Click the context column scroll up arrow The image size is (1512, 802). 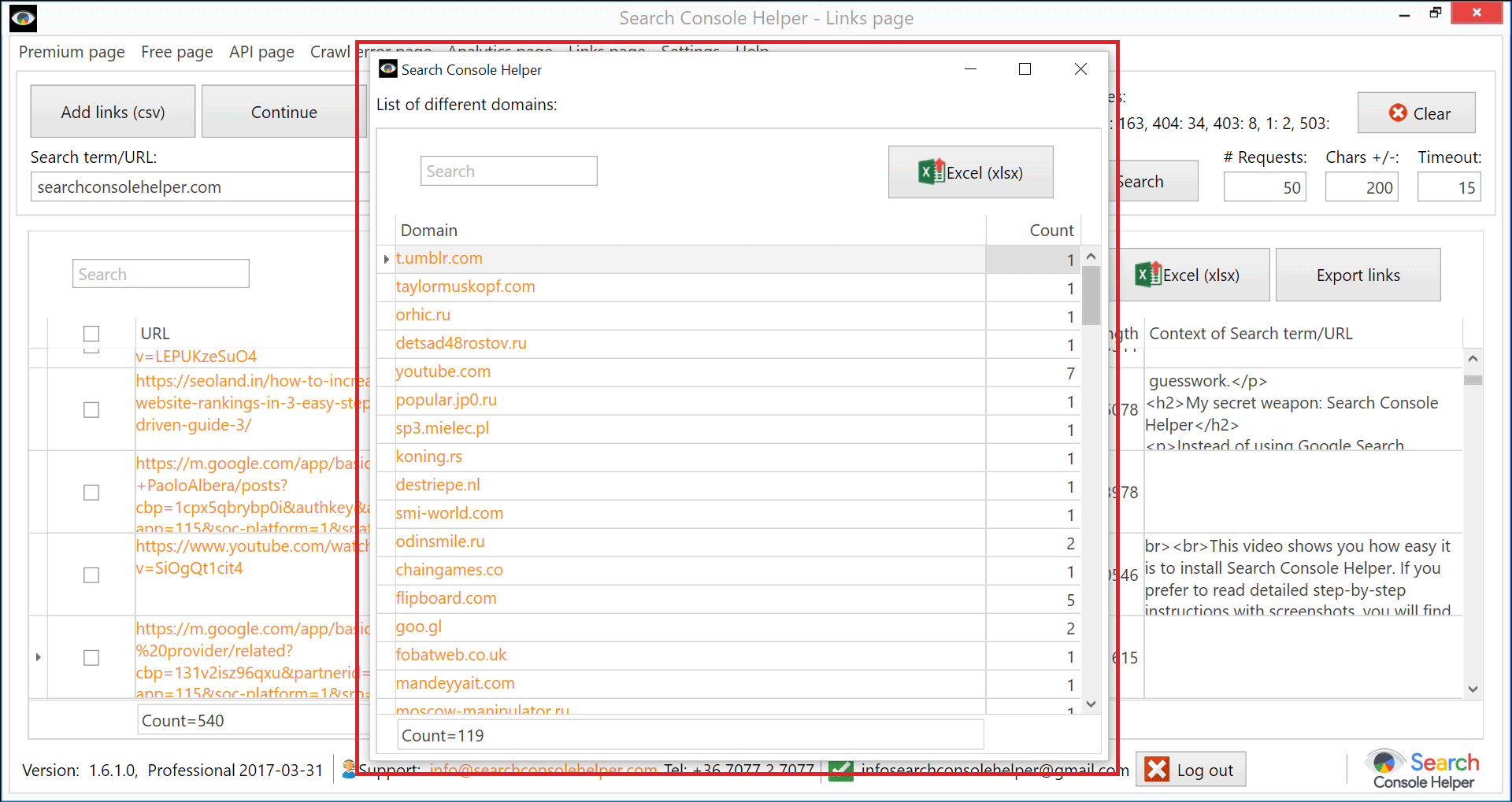[x=1473, y=358]
